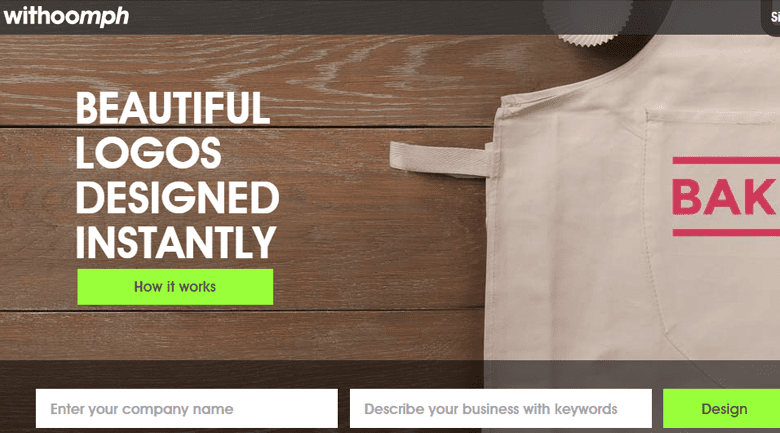The width and height of the screenshot is (780, 433).
Task: Focus the business keywords input field
Action: (500, 409)
